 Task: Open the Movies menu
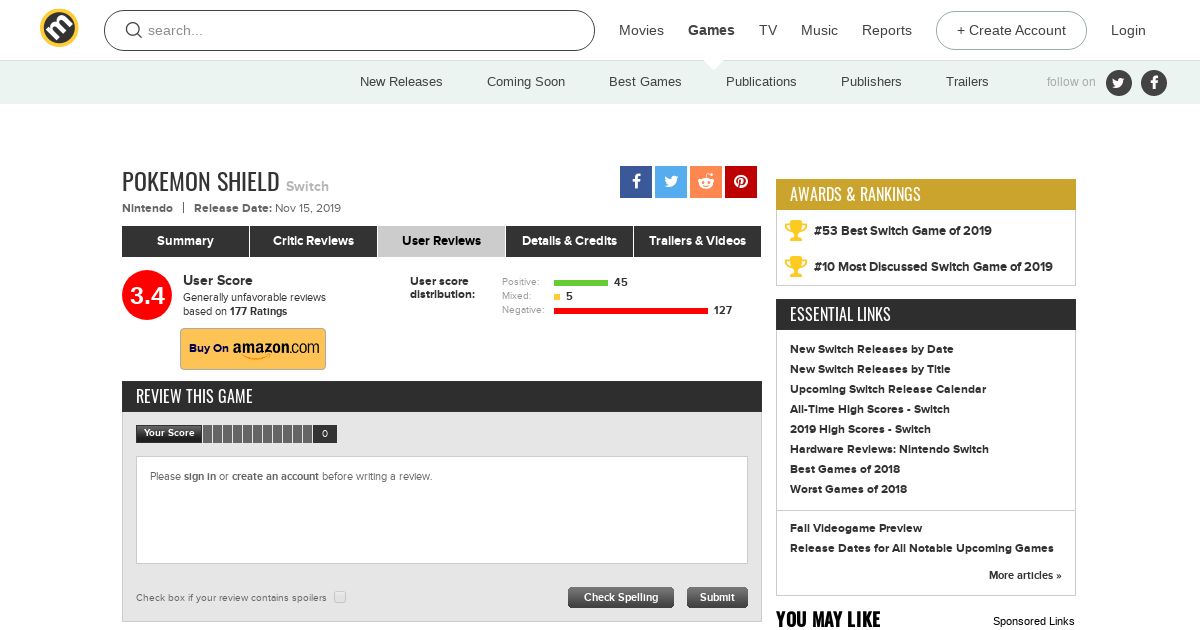tap(641, 30)
